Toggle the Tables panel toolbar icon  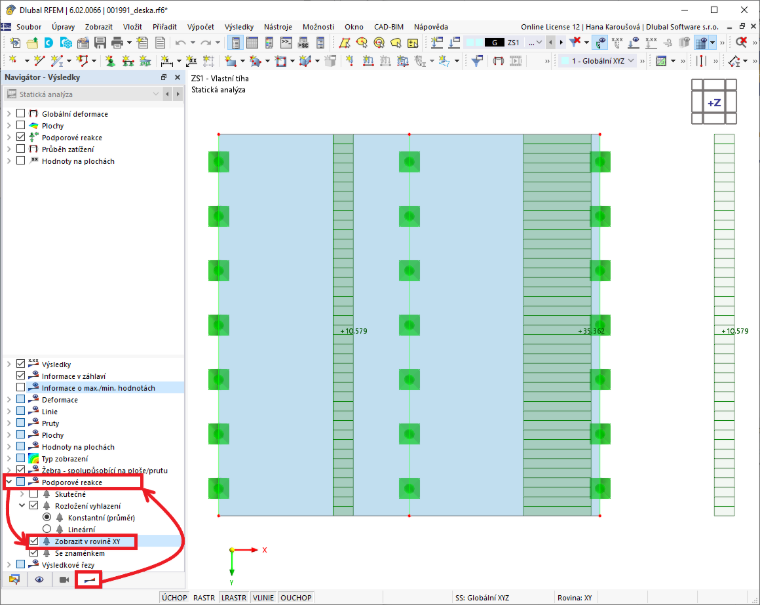coord(252,43)
